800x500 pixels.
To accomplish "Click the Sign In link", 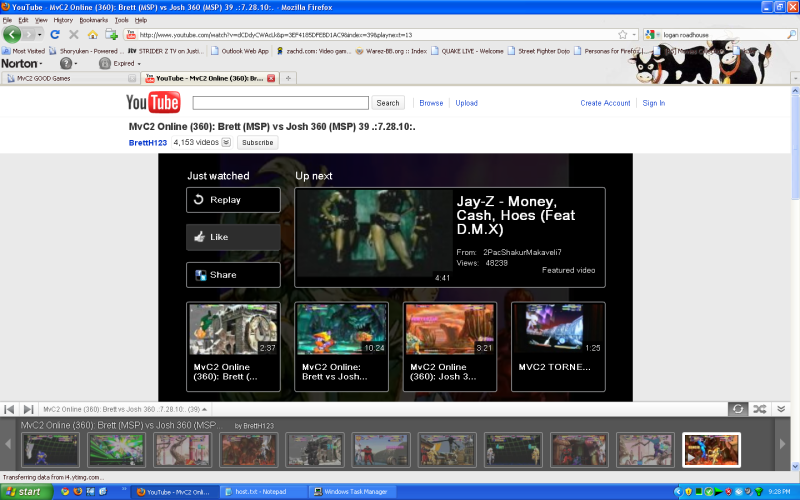I will coord(654,103).
